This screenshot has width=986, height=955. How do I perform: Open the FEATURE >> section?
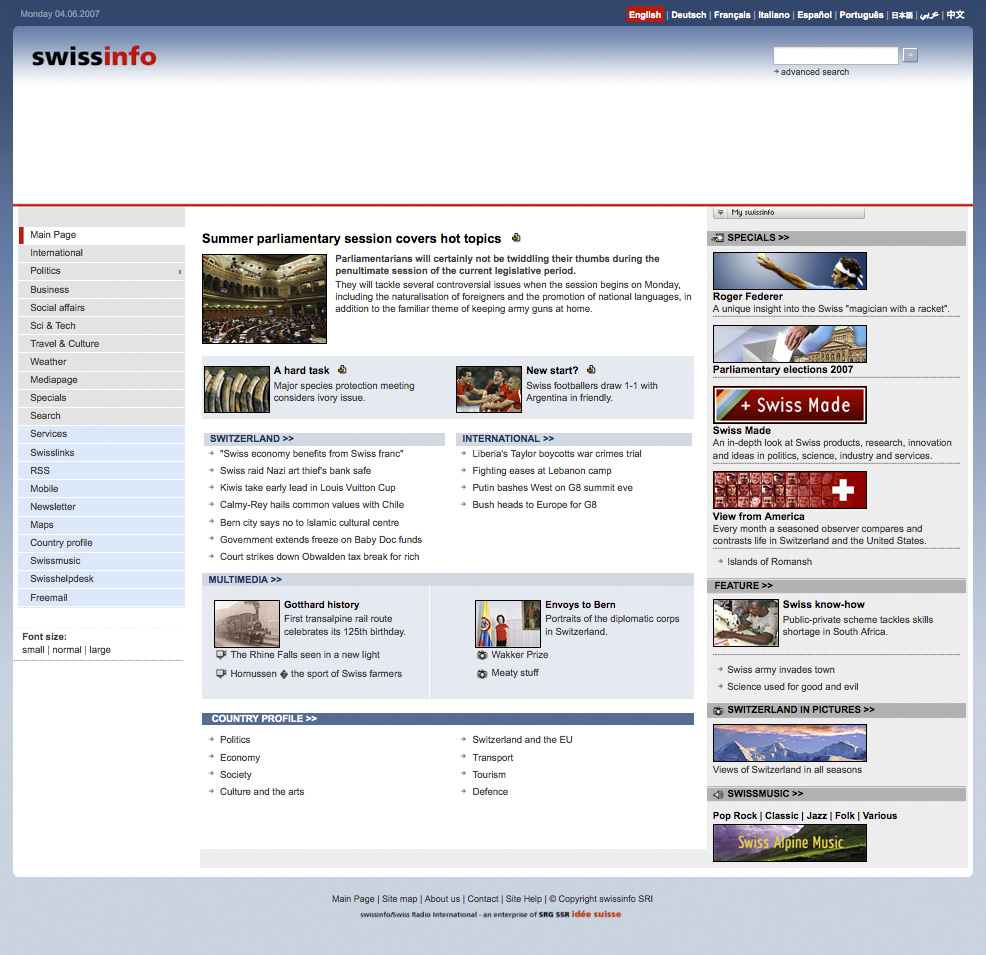pos(743,585)
